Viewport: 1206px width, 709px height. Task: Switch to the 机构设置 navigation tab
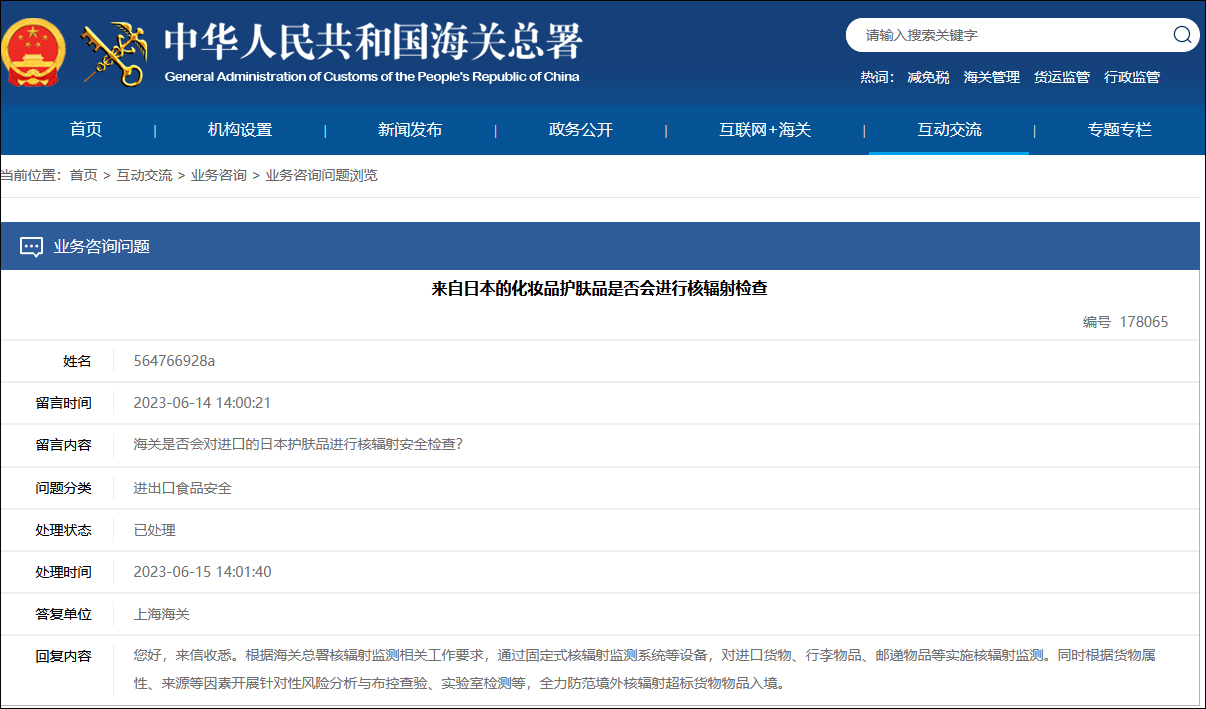point(240,129)
